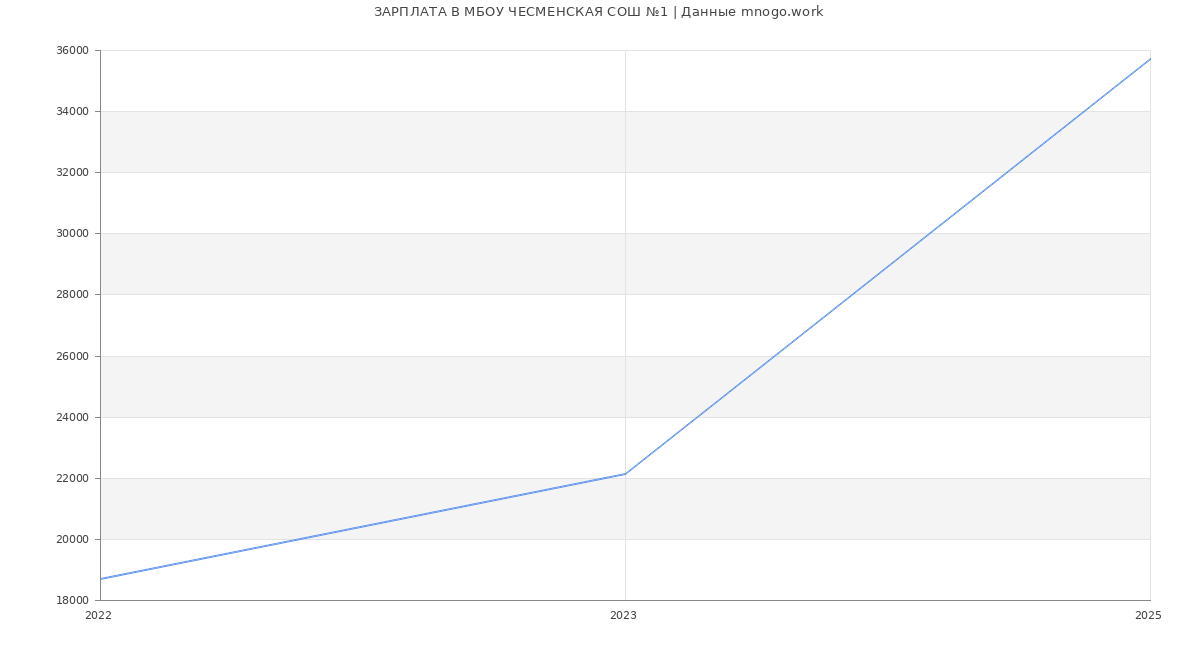Select the 34000 y-axis label
The width and height of the screenshot is (1200, 650).
73,111
